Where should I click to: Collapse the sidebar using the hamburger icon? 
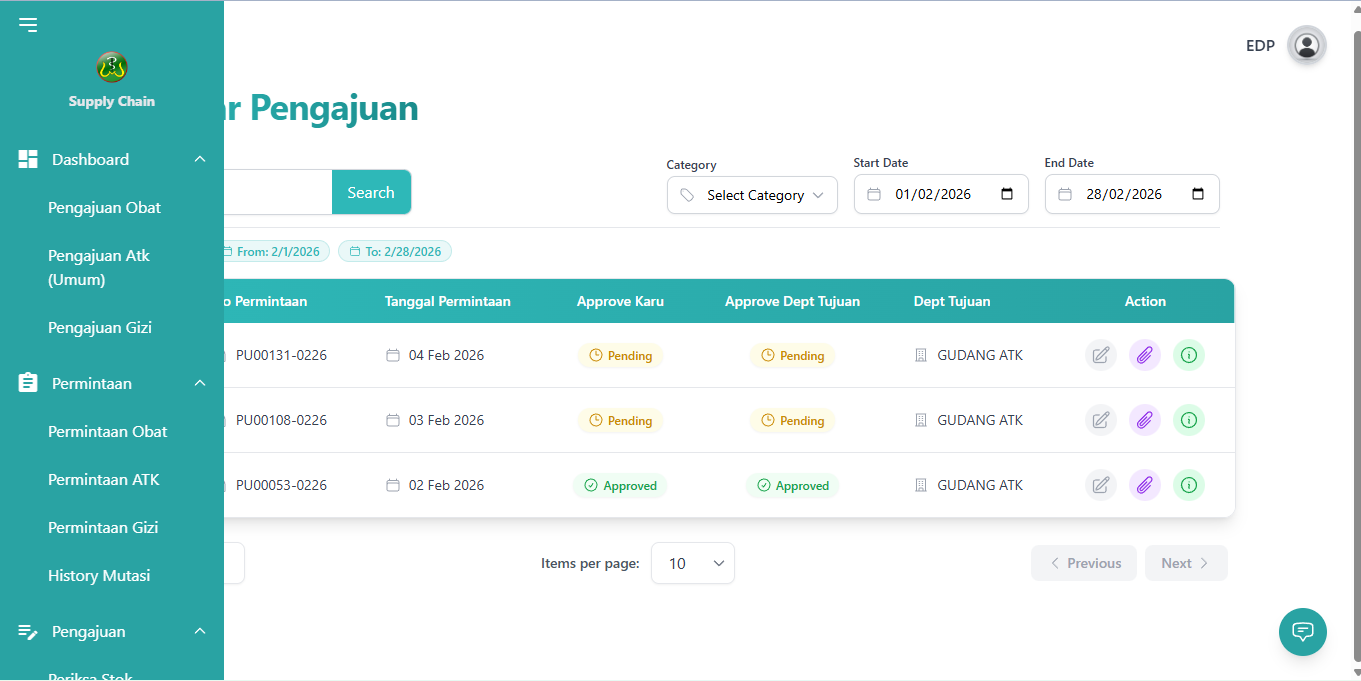point(28,25)
